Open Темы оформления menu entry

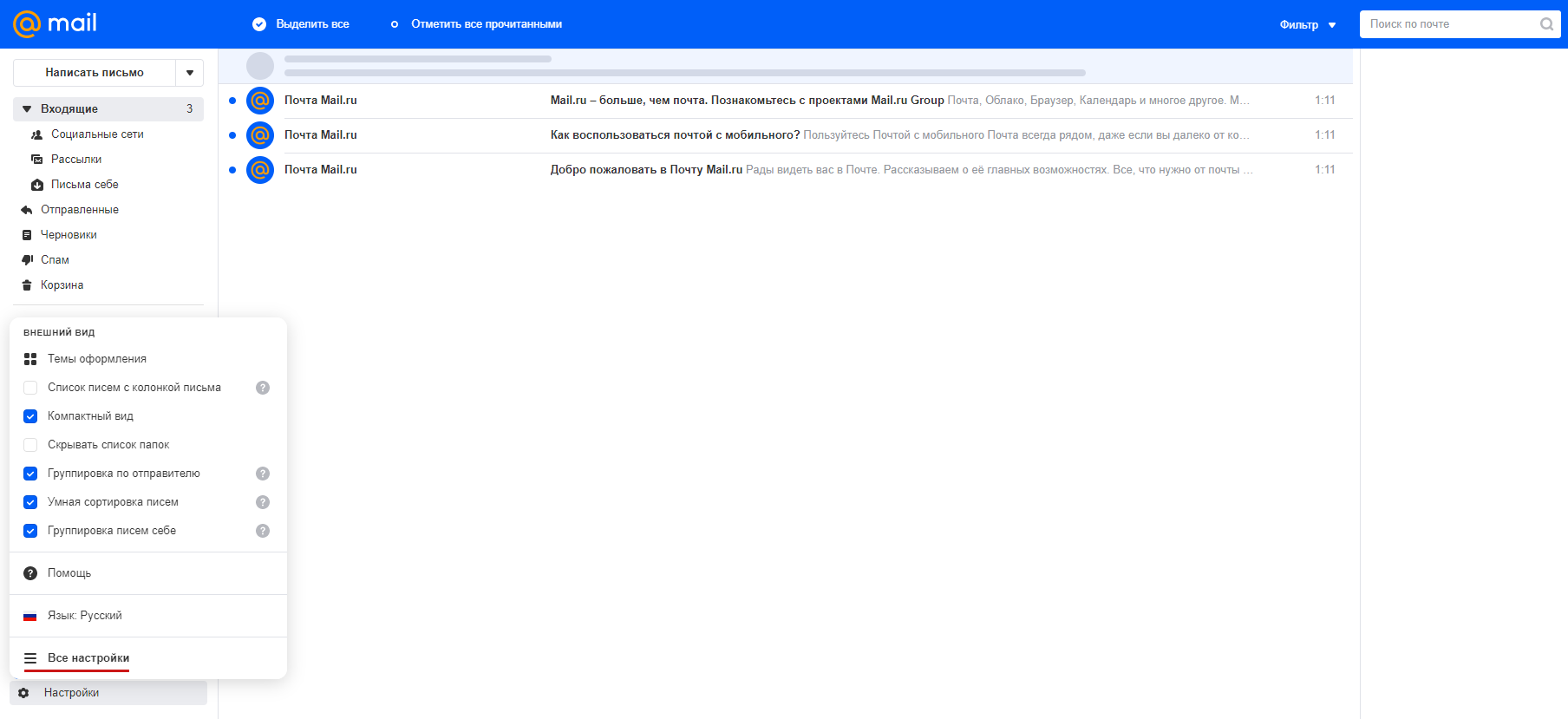pos(148,359)
